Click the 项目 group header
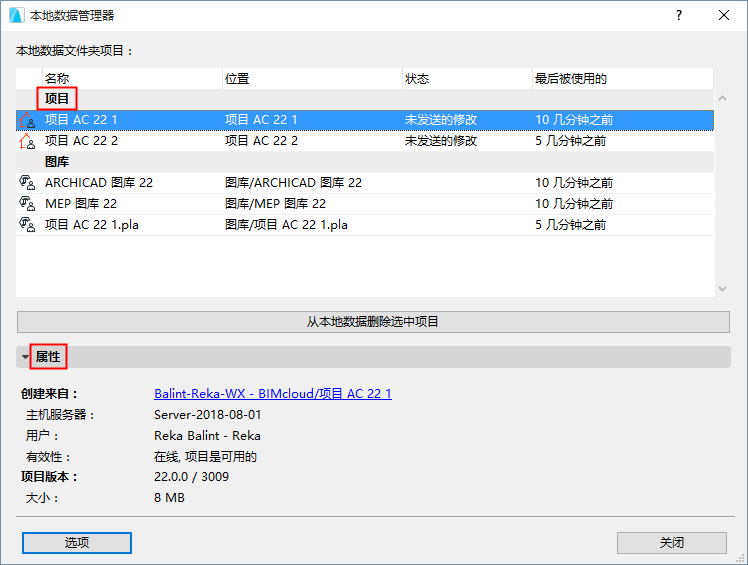748x565 pixels. 57,99
